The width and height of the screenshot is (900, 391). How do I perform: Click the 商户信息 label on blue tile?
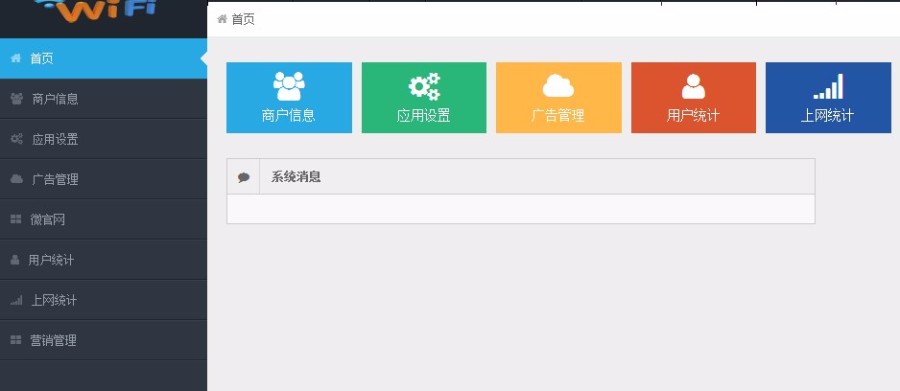pyautogui.click(x=289, y=116)
